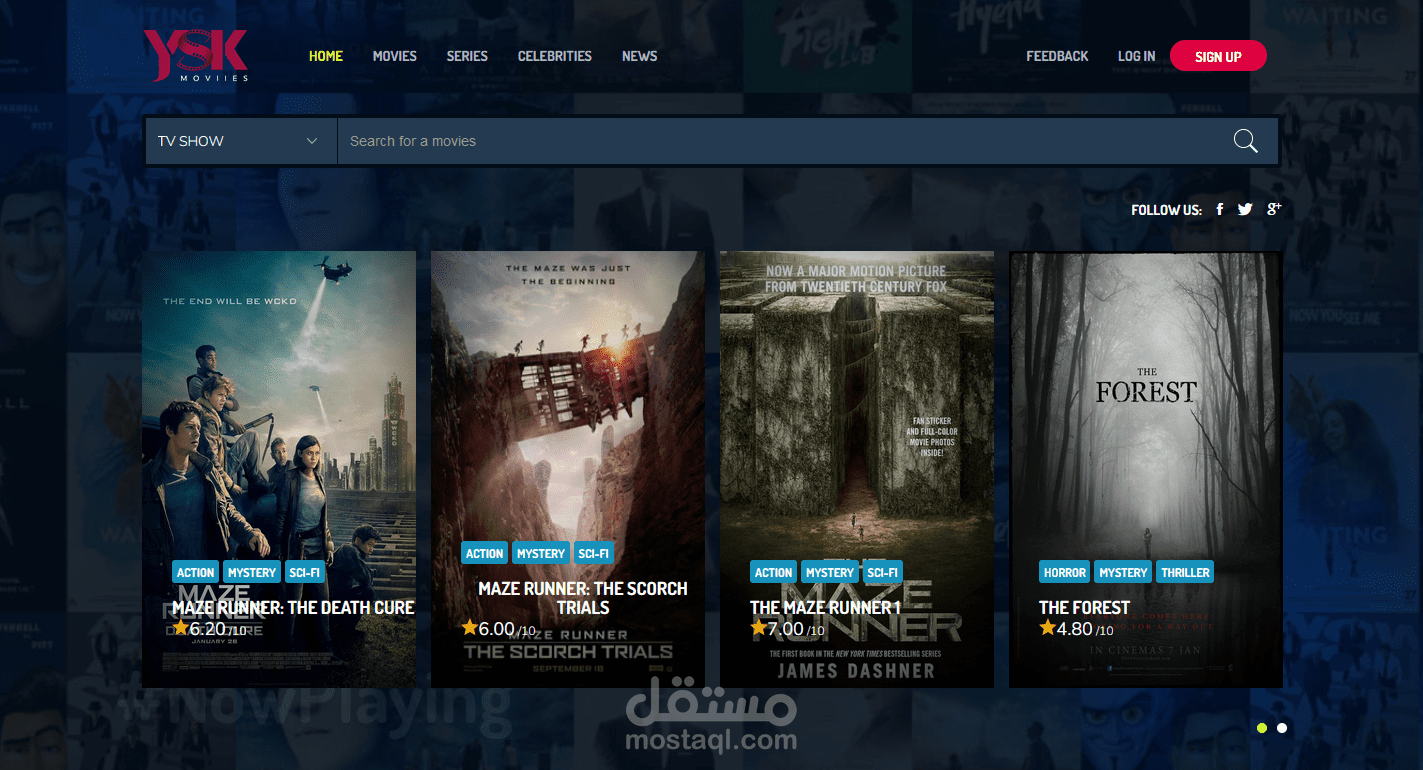This screenshot has height=770, width=1423.
Task: Click the title 'THE MAZE RUNNER 1'
Action: click(x=826, y=607)
